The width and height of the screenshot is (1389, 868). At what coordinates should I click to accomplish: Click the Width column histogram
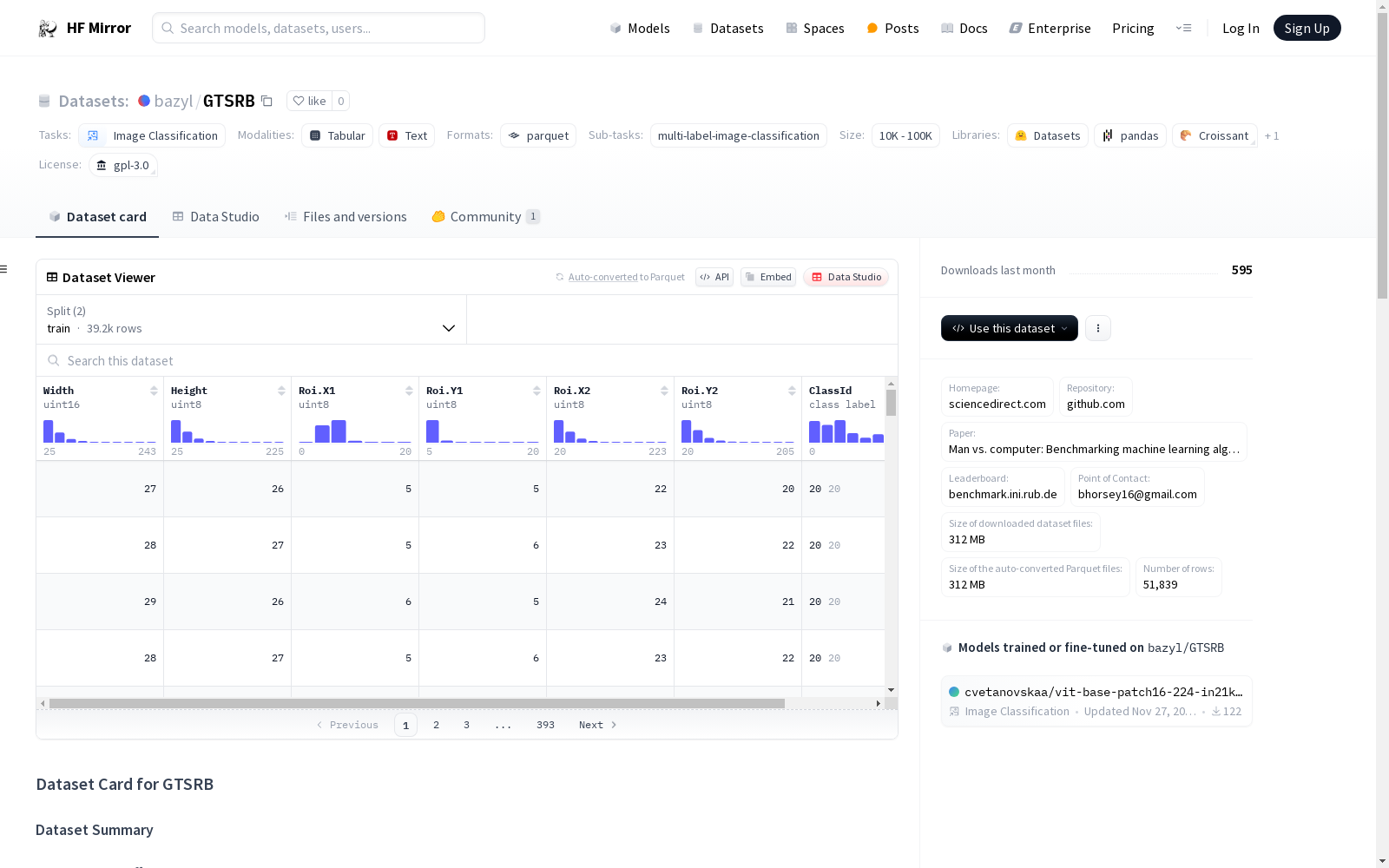tap(100, 431)
